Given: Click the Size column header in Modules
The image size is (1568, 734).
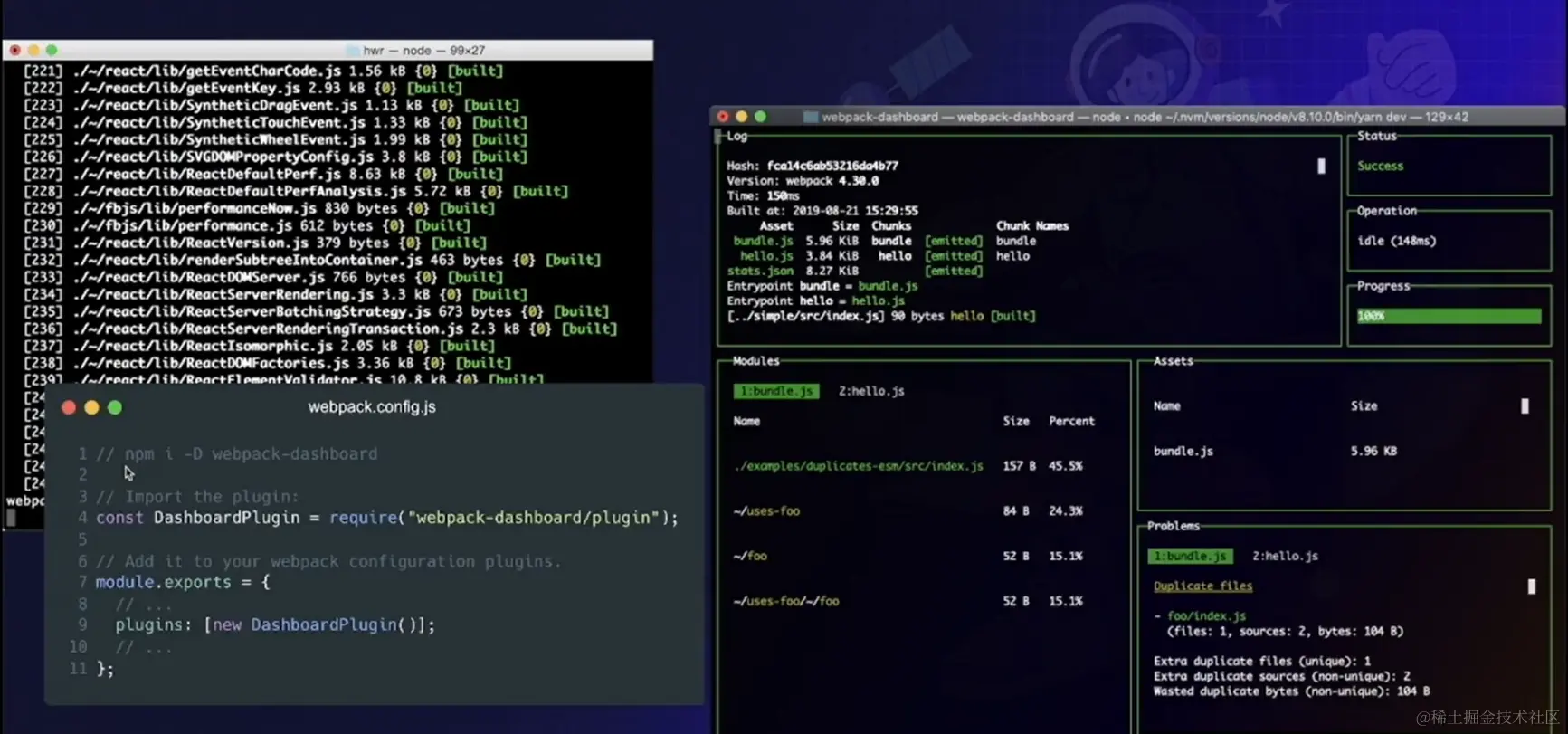Looking at the screenshot, I should tap(1015, 421).
